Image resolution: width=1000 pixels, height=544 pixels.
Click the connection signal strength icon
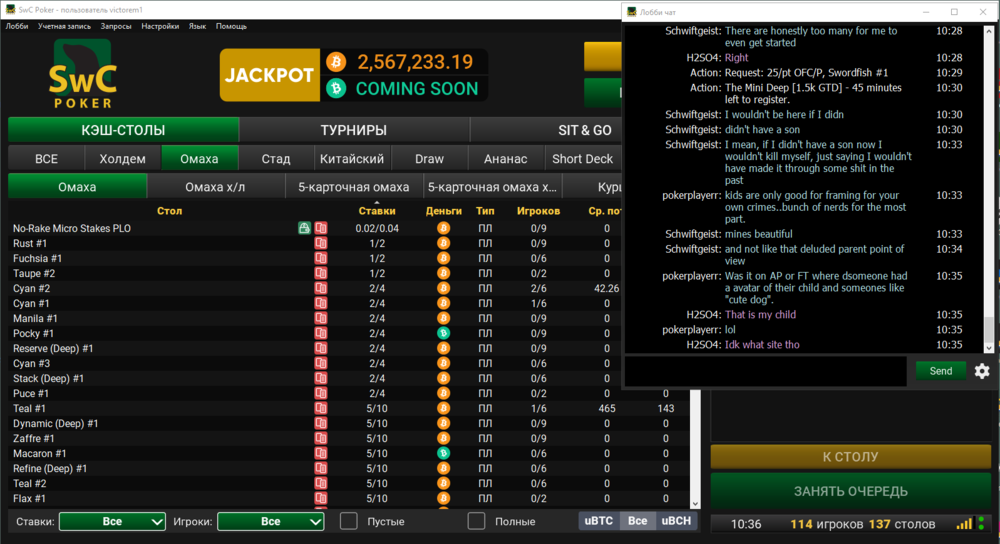point(964,524)
